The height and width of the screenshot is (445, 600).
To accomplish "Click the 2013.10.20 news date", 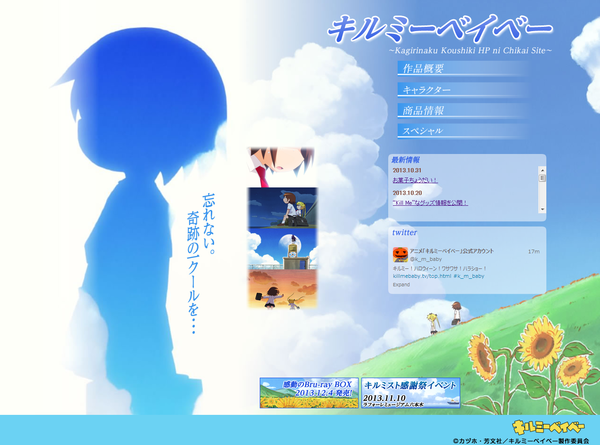I will pos(407,193).
